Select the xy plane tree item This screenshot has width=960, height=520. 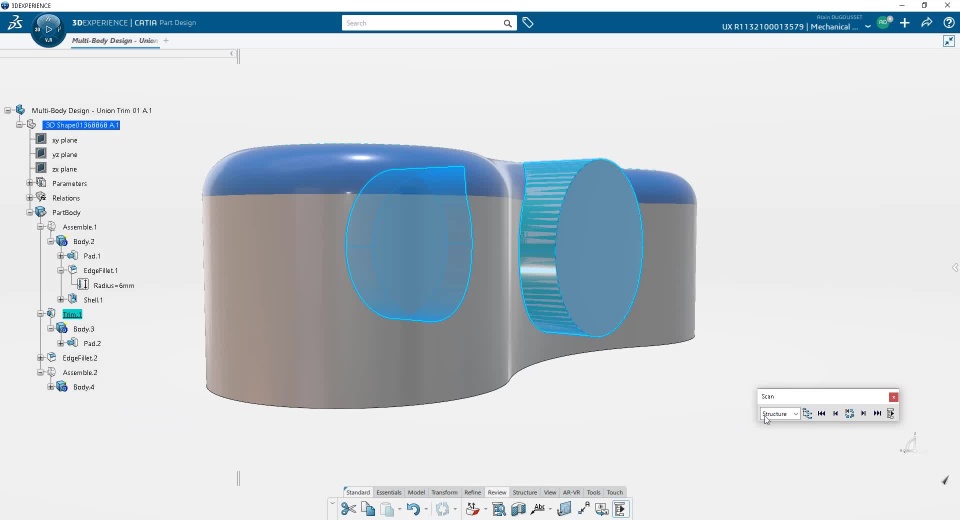click(64, 140)
